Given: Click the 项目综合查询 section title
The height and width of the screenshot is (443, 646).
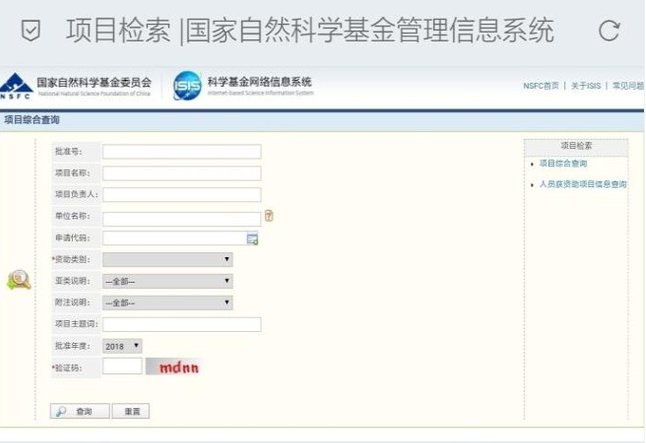Looking at the screenshot, I should [32, 120].
